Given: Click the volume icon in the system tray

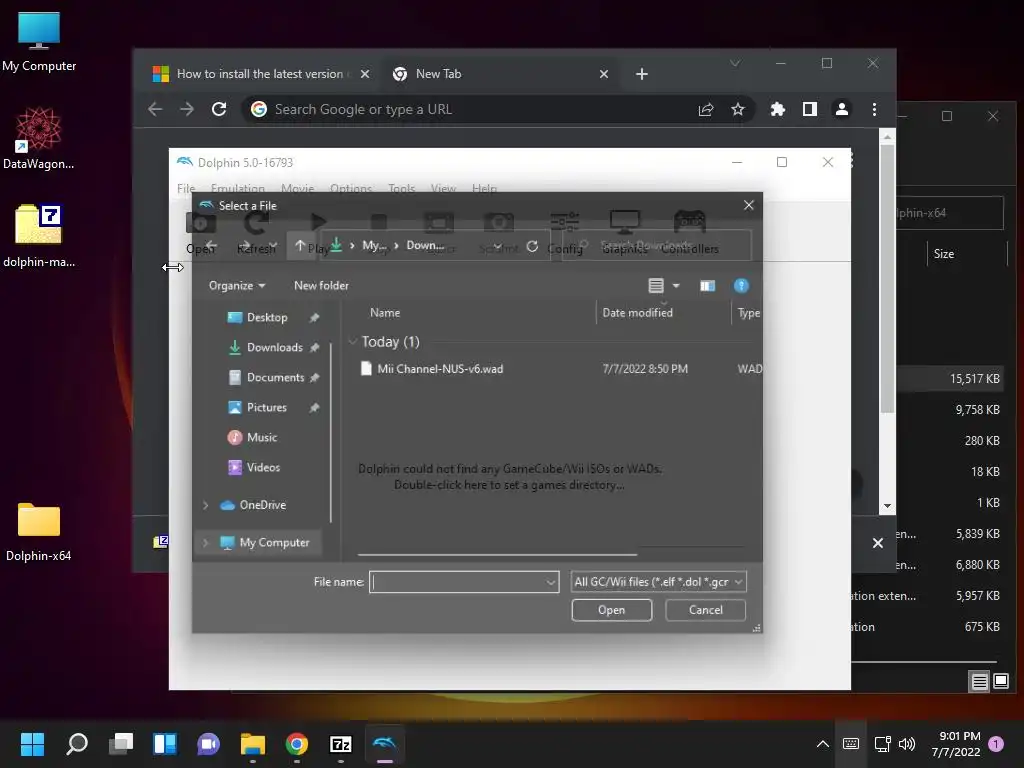Looking at the screenshot, I should [906, 744].
